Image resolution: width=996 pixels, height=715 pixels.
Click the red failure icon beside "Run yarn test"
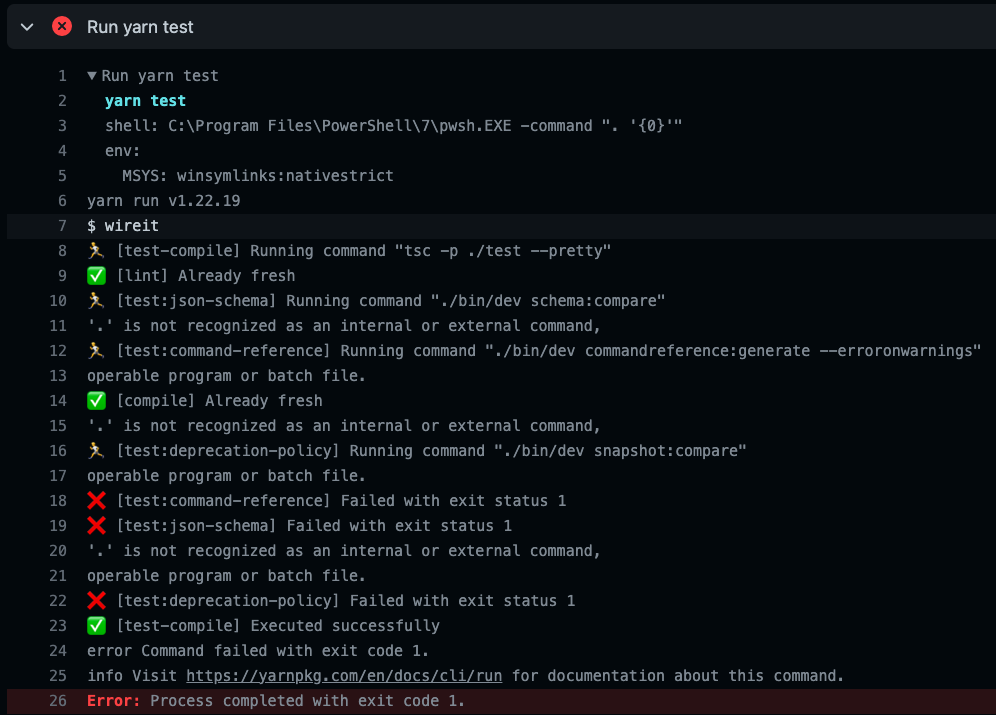click(x=60, y=26)
